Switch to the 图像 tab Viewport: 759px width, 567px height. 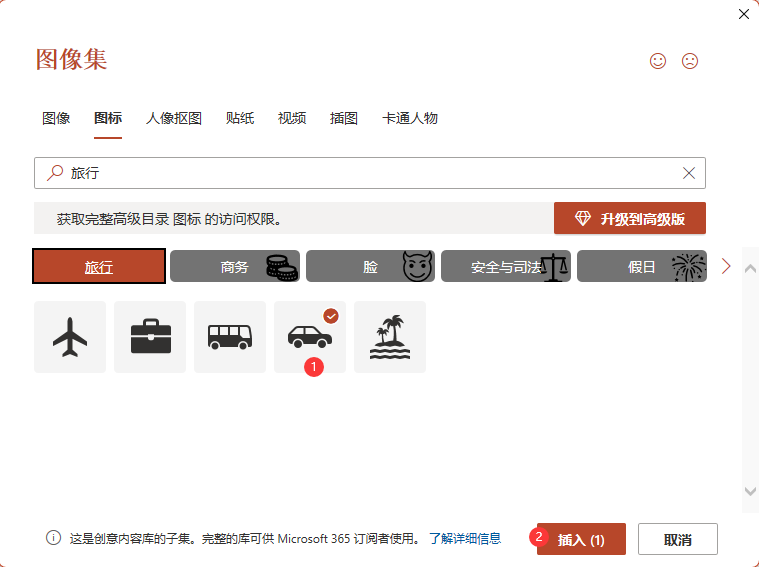pyautogui.click(x=56, y=118)
